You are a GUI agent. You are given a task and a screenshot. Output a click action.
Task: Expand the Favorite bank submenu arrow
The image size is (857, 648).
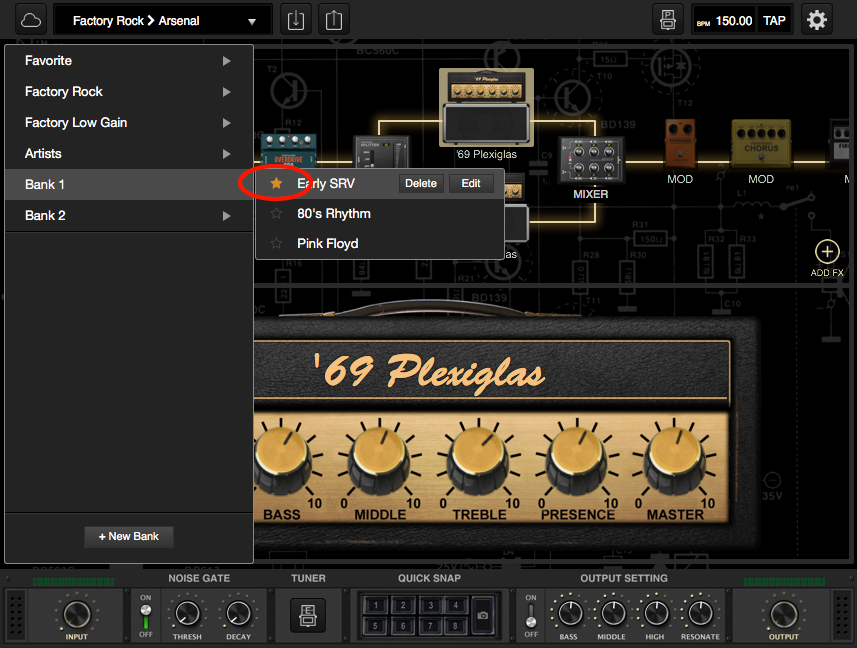pyautogui.click(x=226, y=61)
